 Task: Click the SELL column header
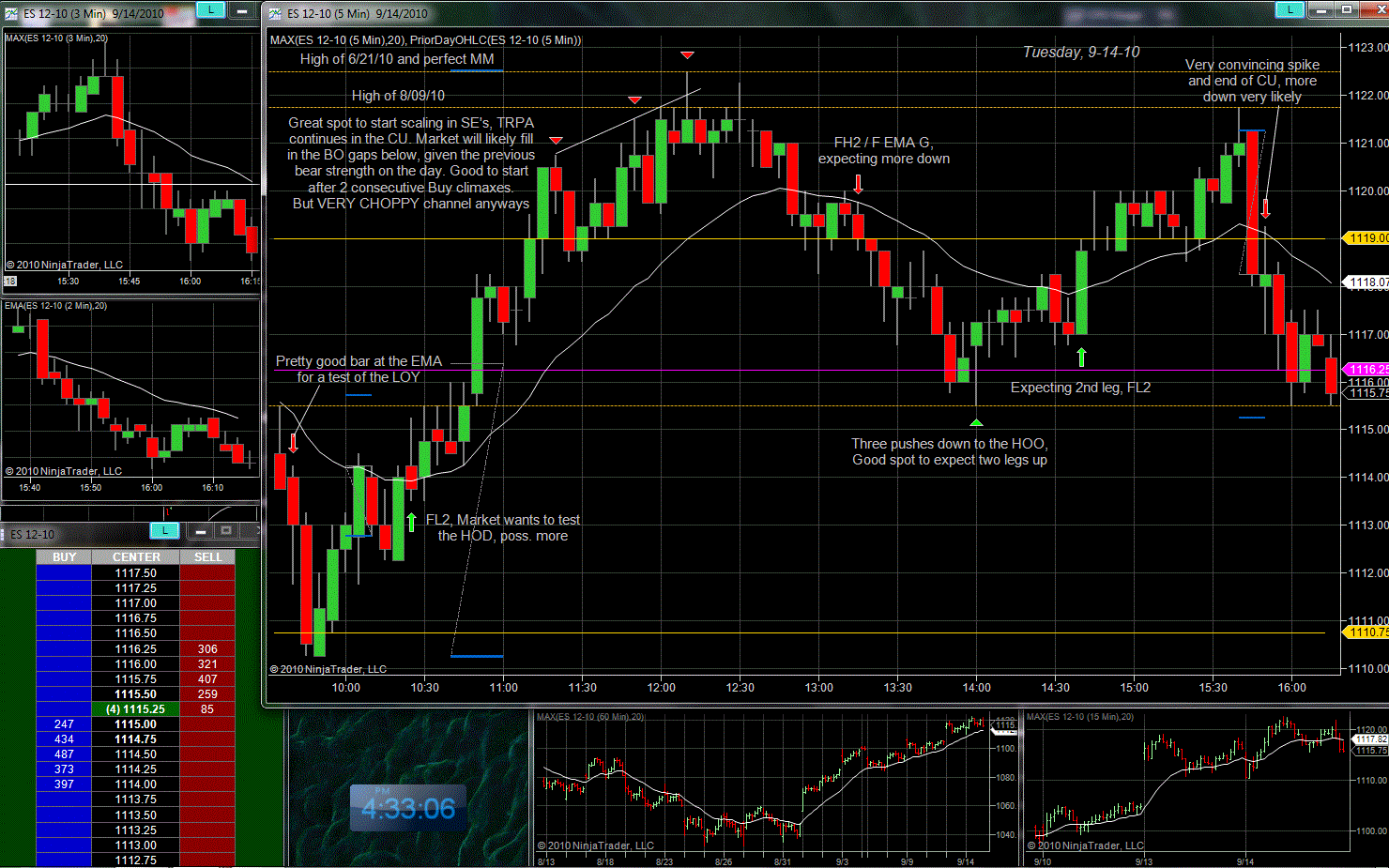[207, 556]
